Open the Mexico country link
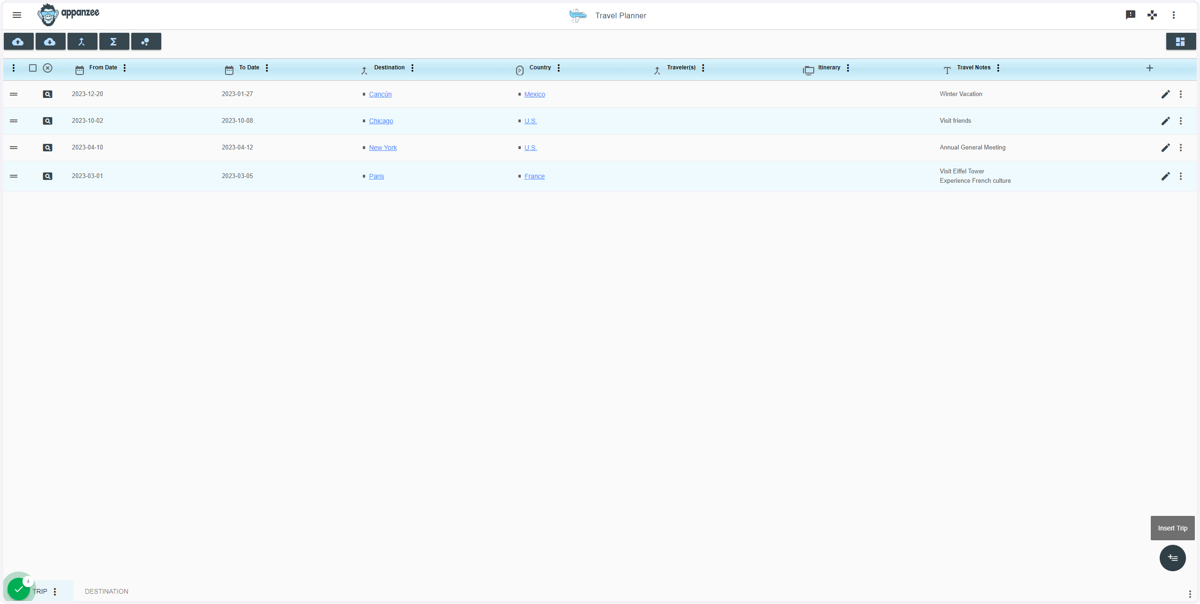Image resolution: width=1200 pixels, height=604 pixels. click(535, 94)
